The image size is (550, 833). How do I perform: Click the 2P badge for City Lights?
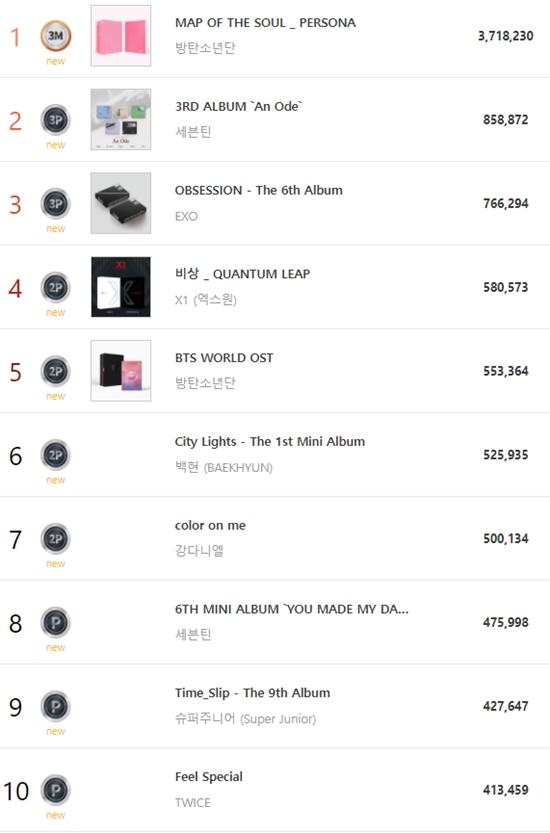click(55, 455)
